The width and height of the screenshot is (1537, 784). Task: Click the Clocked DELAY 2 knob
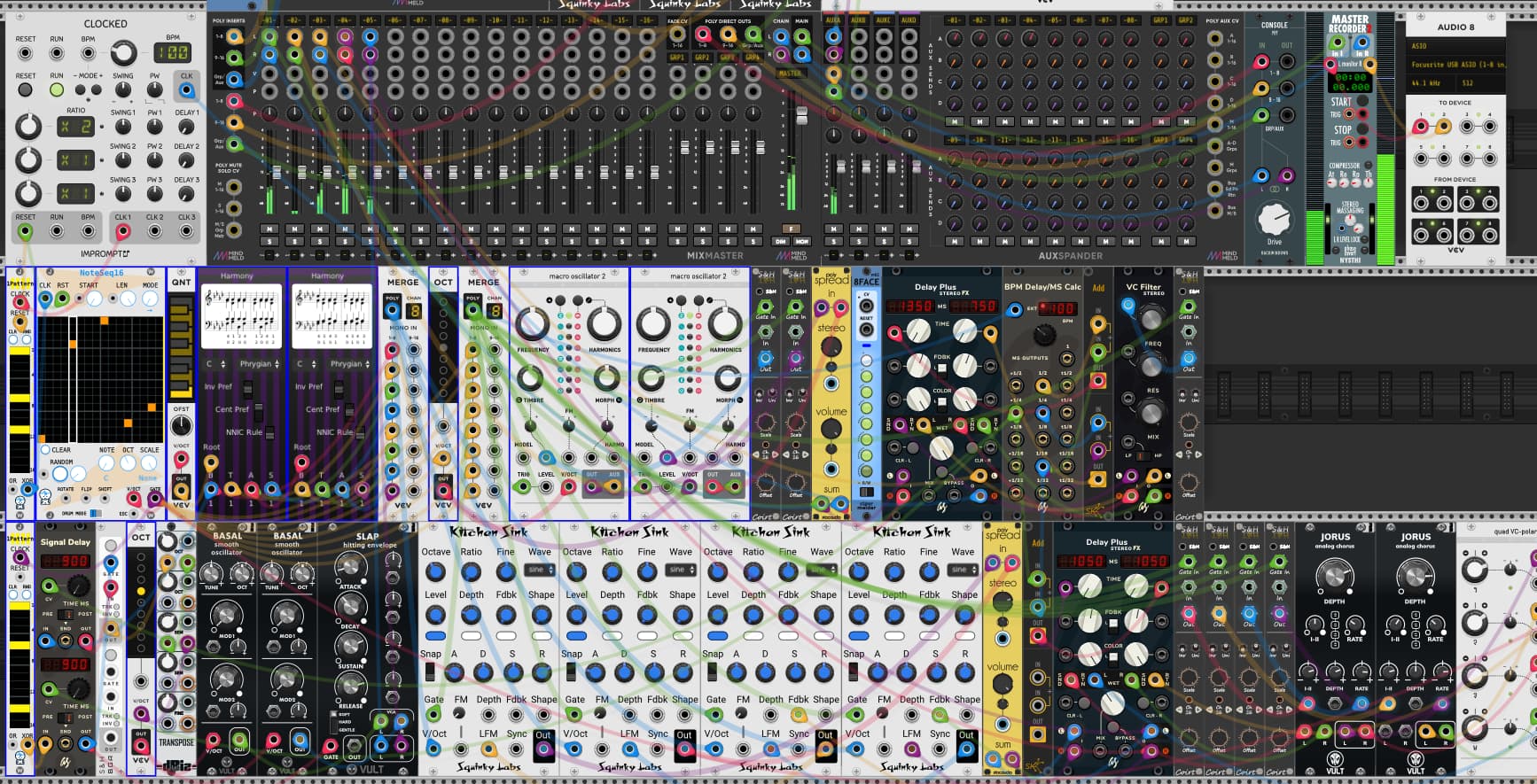point(186,160)
